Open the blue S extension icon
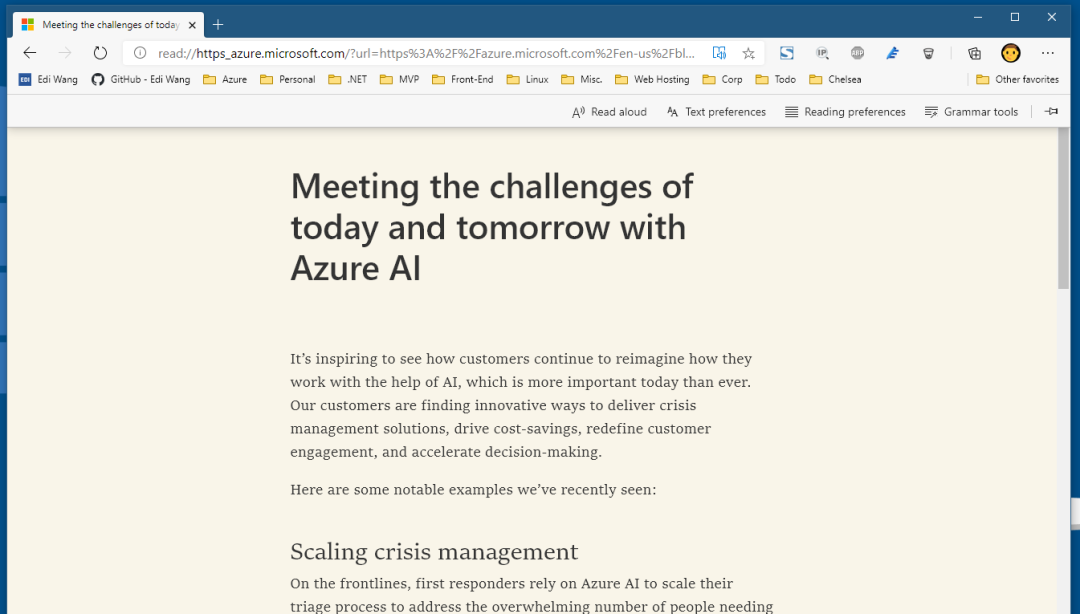 [787, 53]
